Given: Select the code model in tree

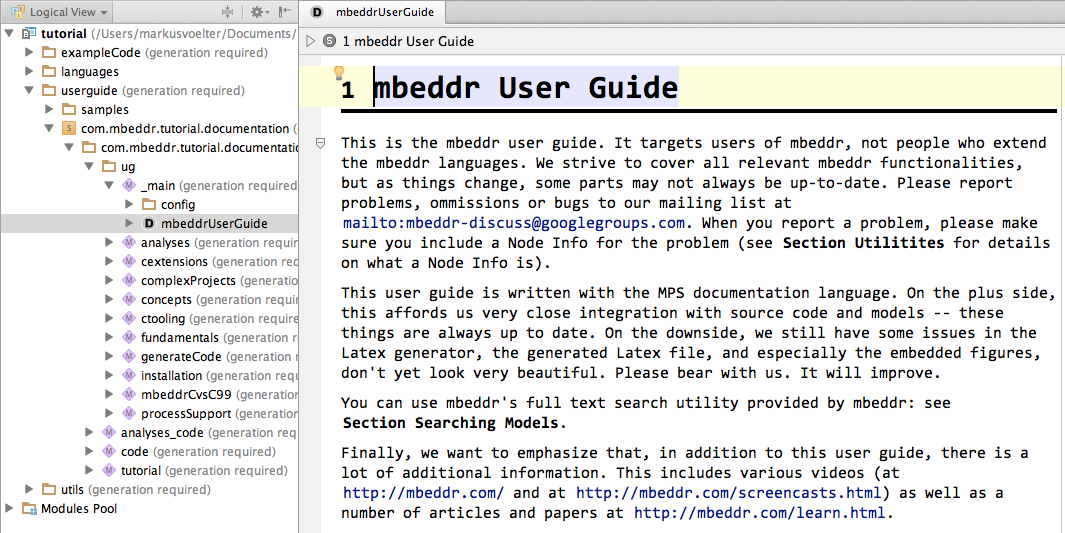Looking at the screenshot, I should (x=134, y=452).
